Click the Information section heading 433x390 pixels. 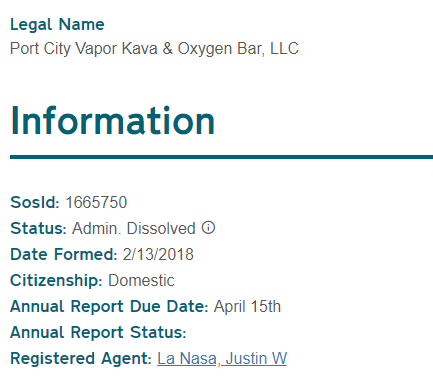coord(113,120)
